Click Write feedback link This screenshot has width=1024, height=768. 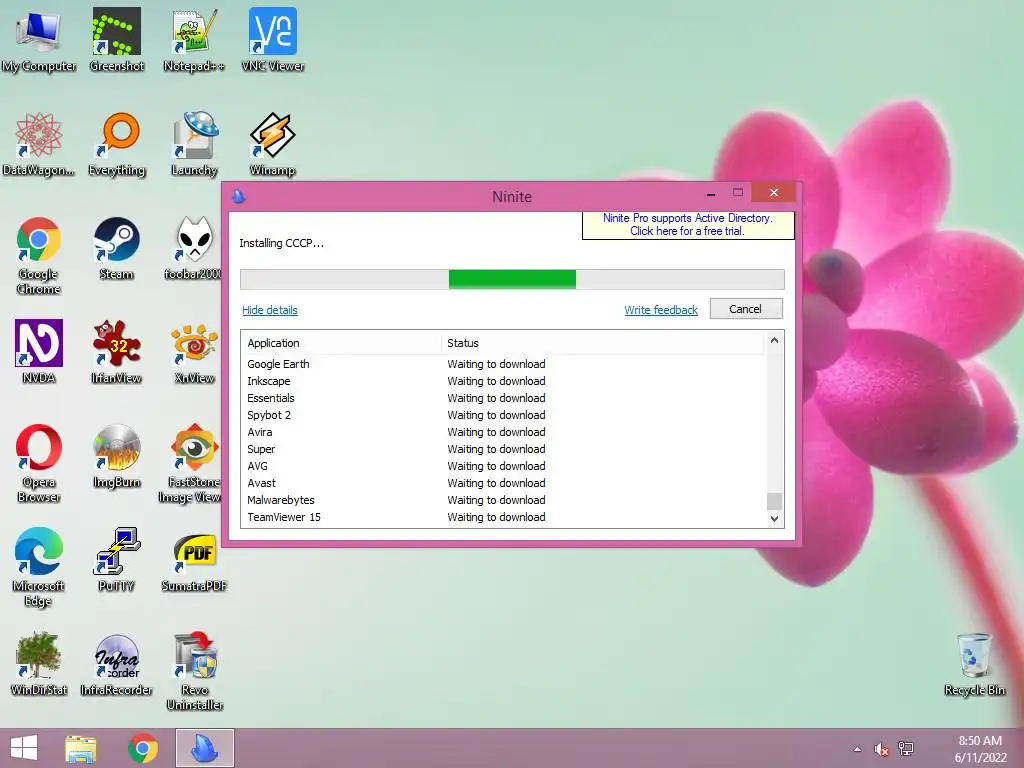(x=661, y=310)
